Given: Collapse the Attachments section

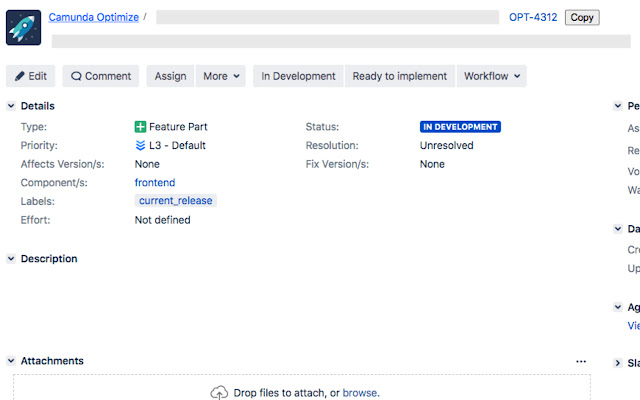Looking at the screenshot, I should (11, 361).
